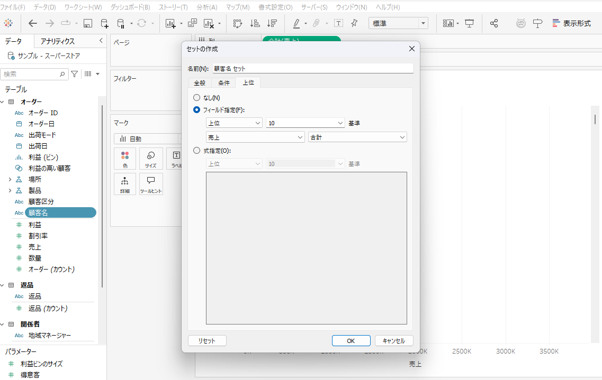Redo with the forward arrow

click(50, 23)
